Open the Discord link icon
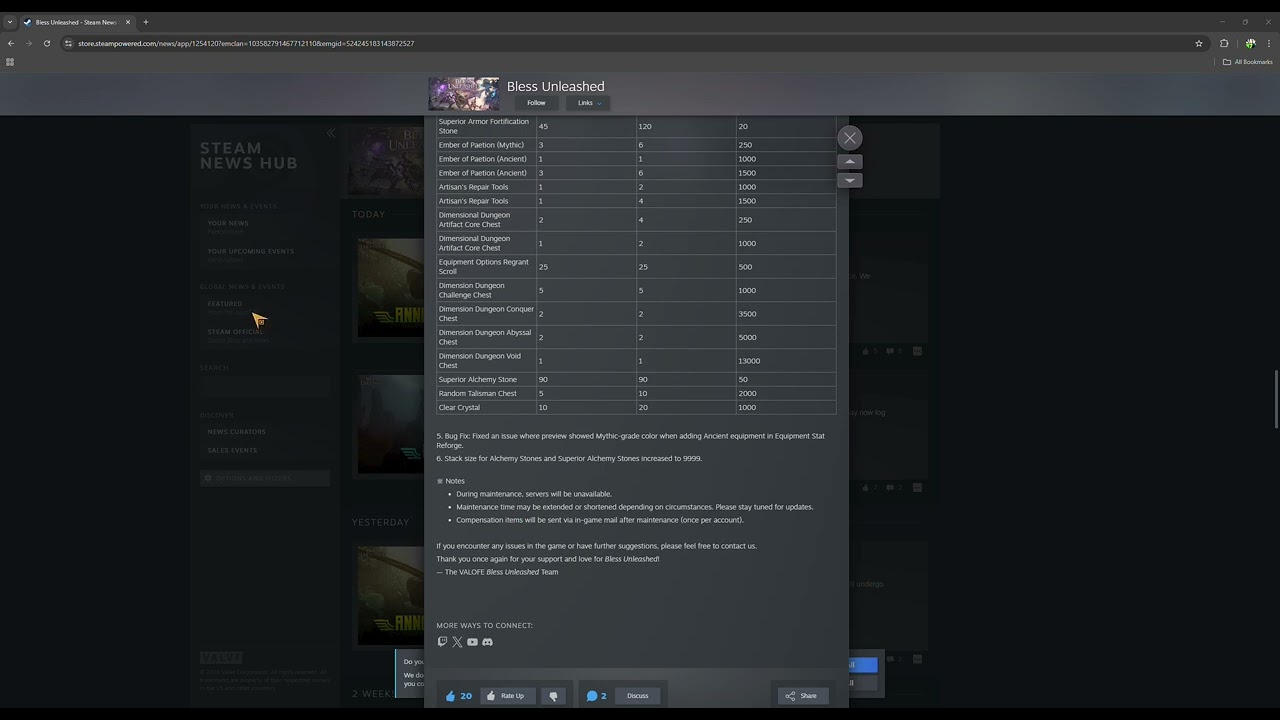 click(x=487, y=642)
